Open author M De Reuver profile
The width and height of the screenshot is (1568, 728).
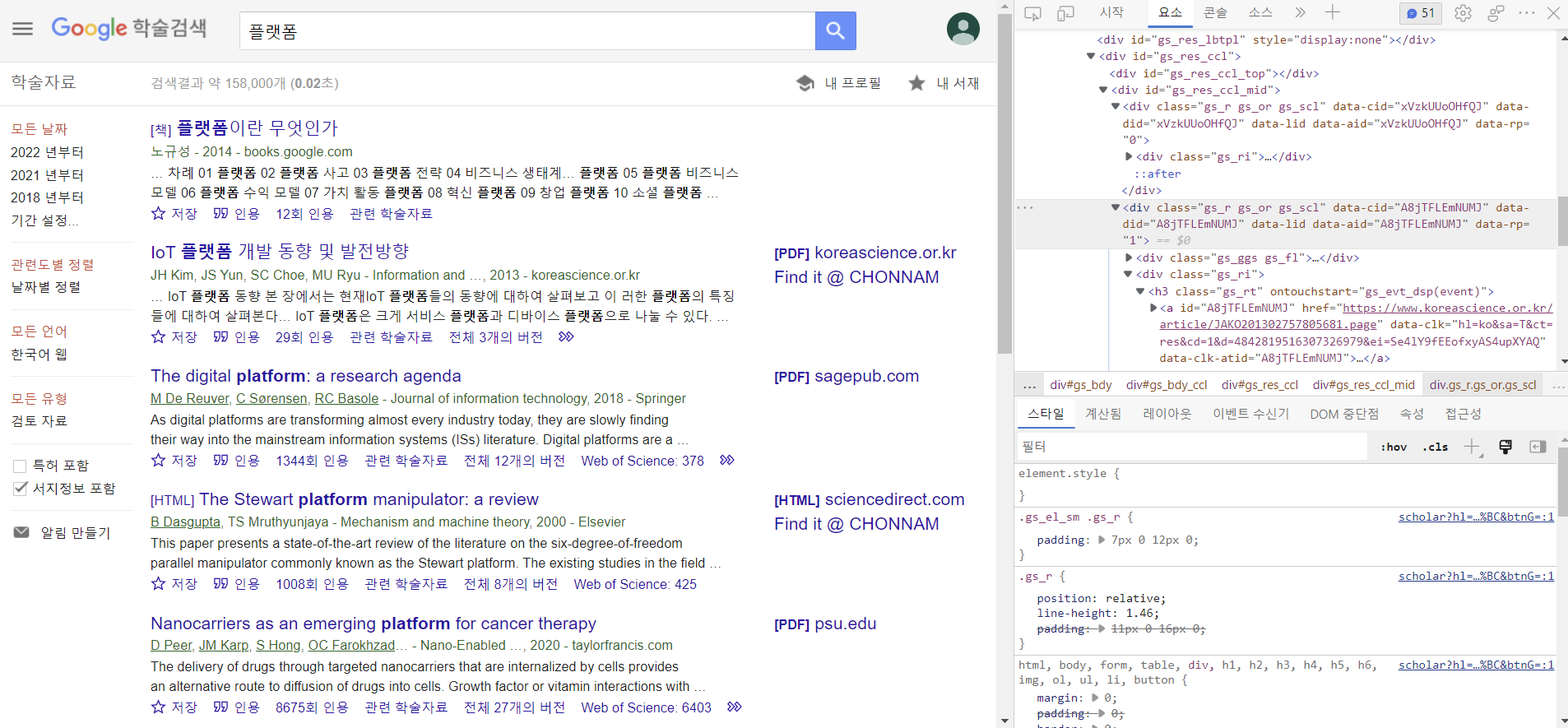pos(190,399)
